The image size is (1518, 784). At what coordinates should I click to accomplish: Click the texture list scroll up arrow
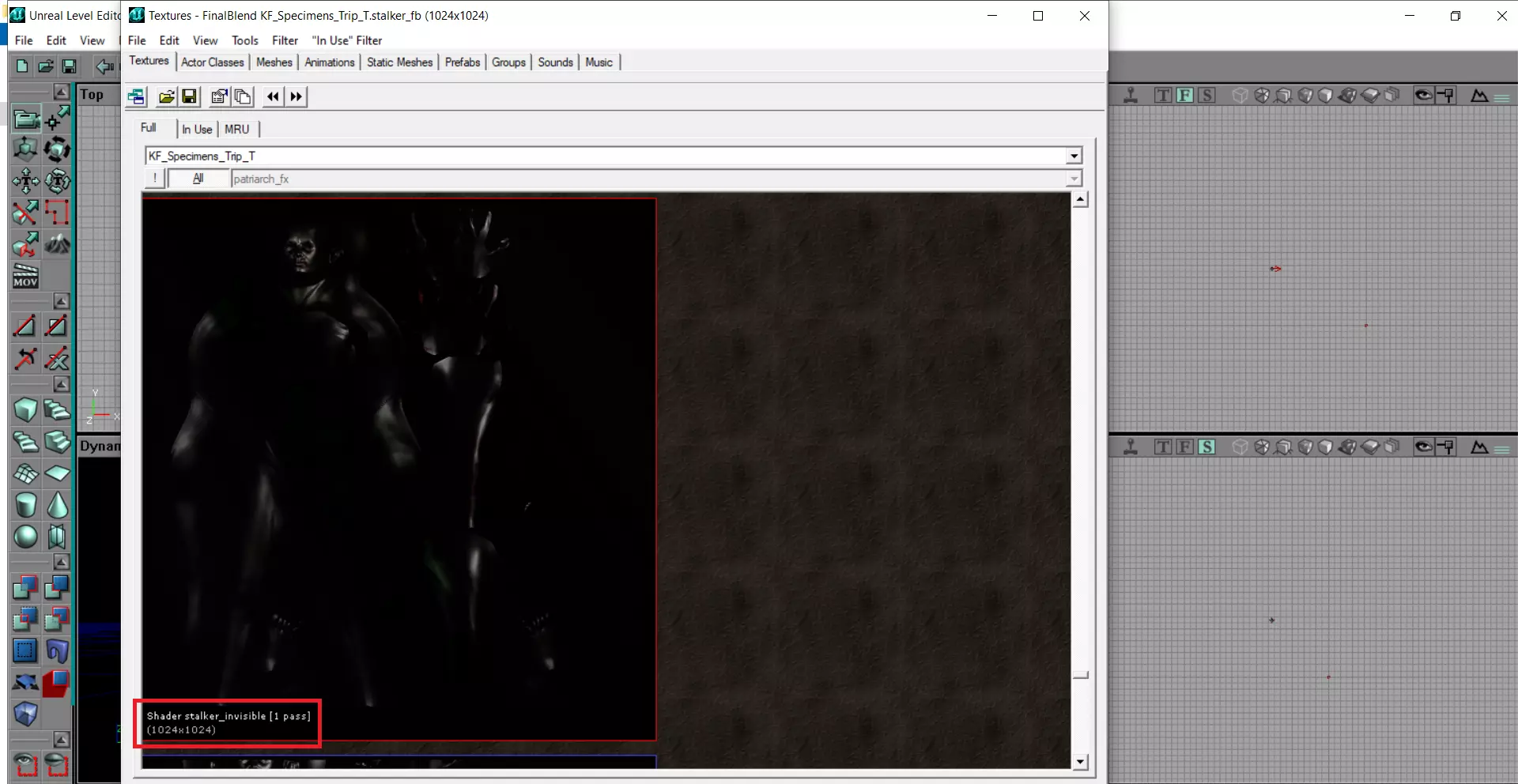1080,199
